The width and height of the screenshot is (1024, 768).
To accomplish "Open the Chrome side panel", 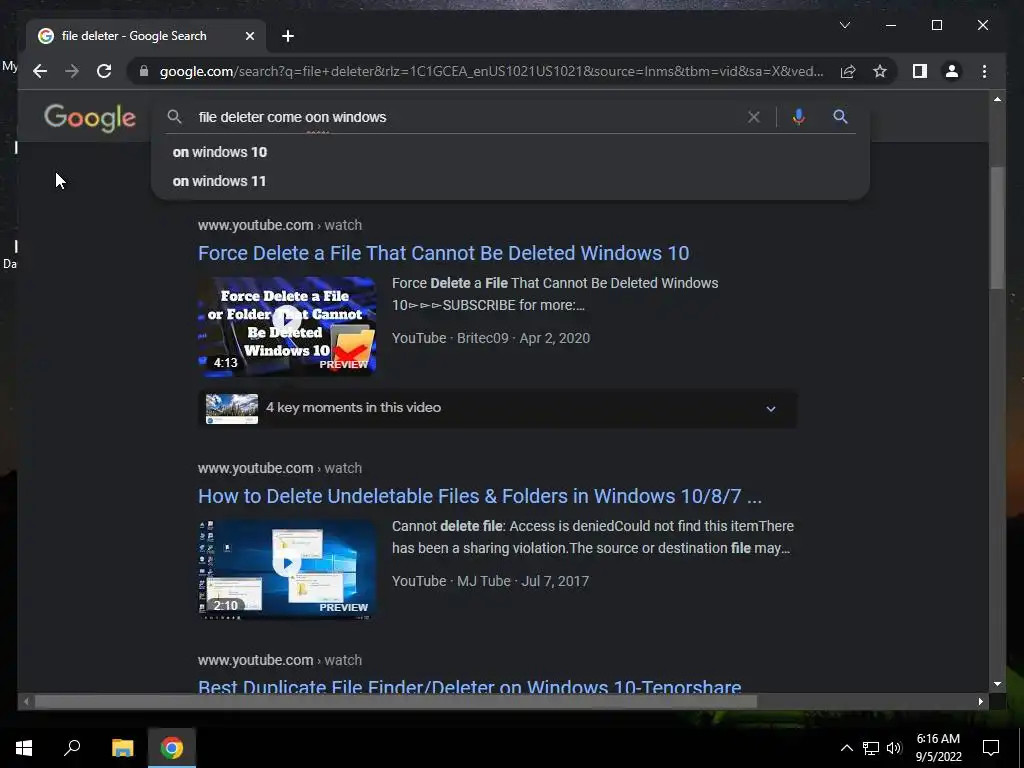I will [x=920, y=71].
